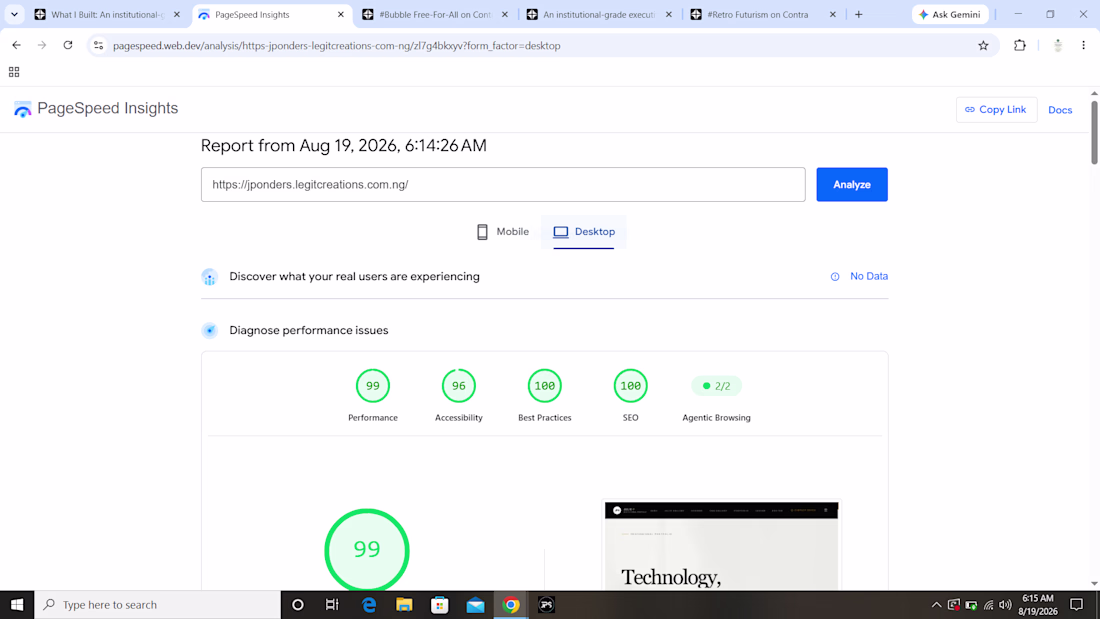Open the Extensions puzzle icon

(1020, 46)
